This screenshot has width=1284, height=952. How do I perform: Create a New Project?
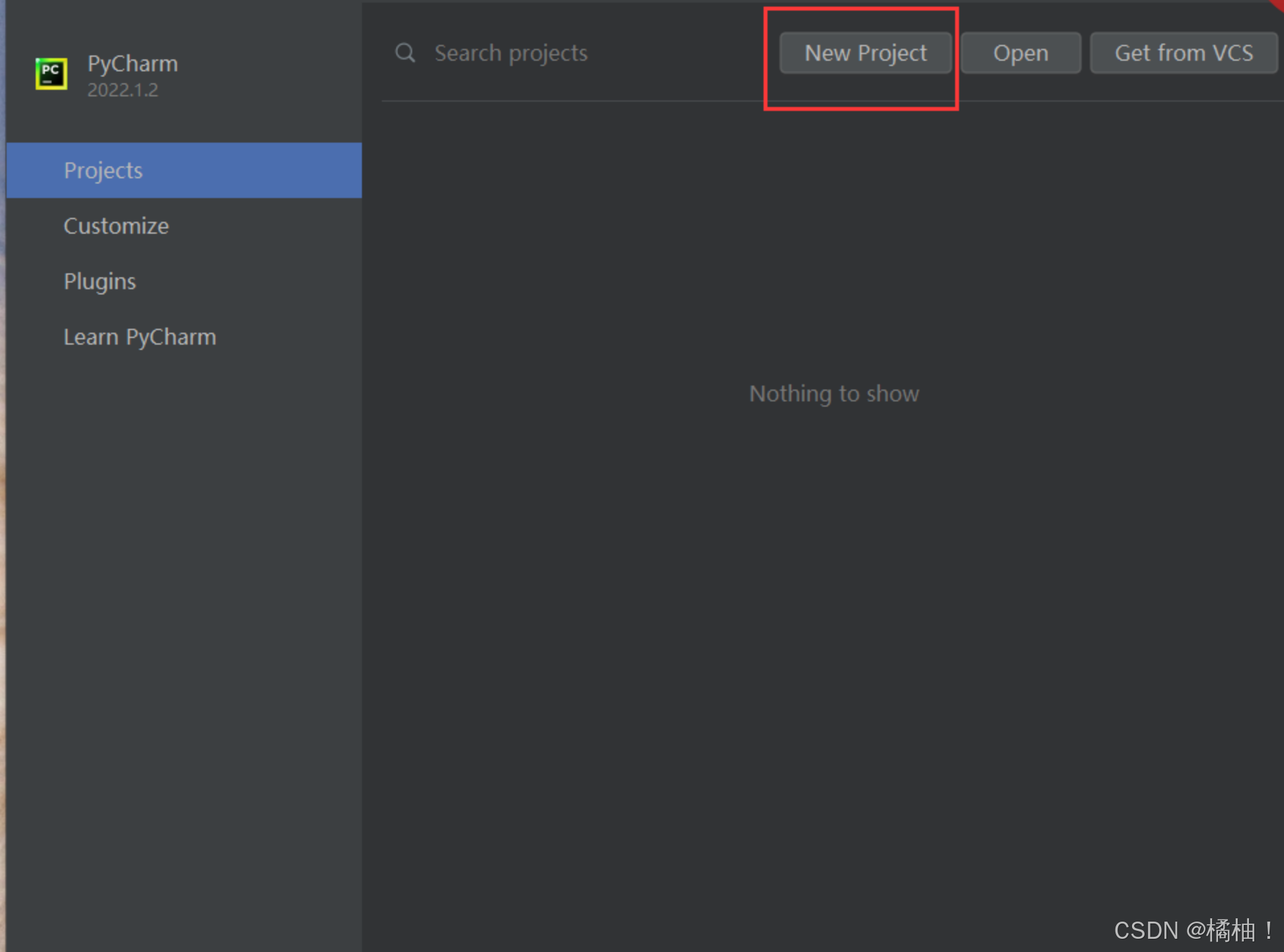865,53
